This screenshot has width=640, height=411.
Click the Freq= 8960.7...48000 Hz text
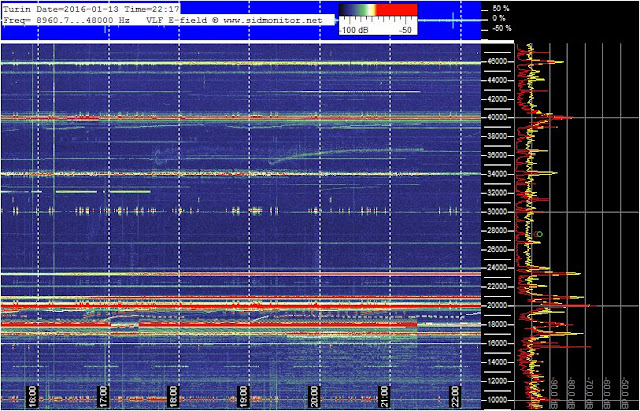point(66,20)
